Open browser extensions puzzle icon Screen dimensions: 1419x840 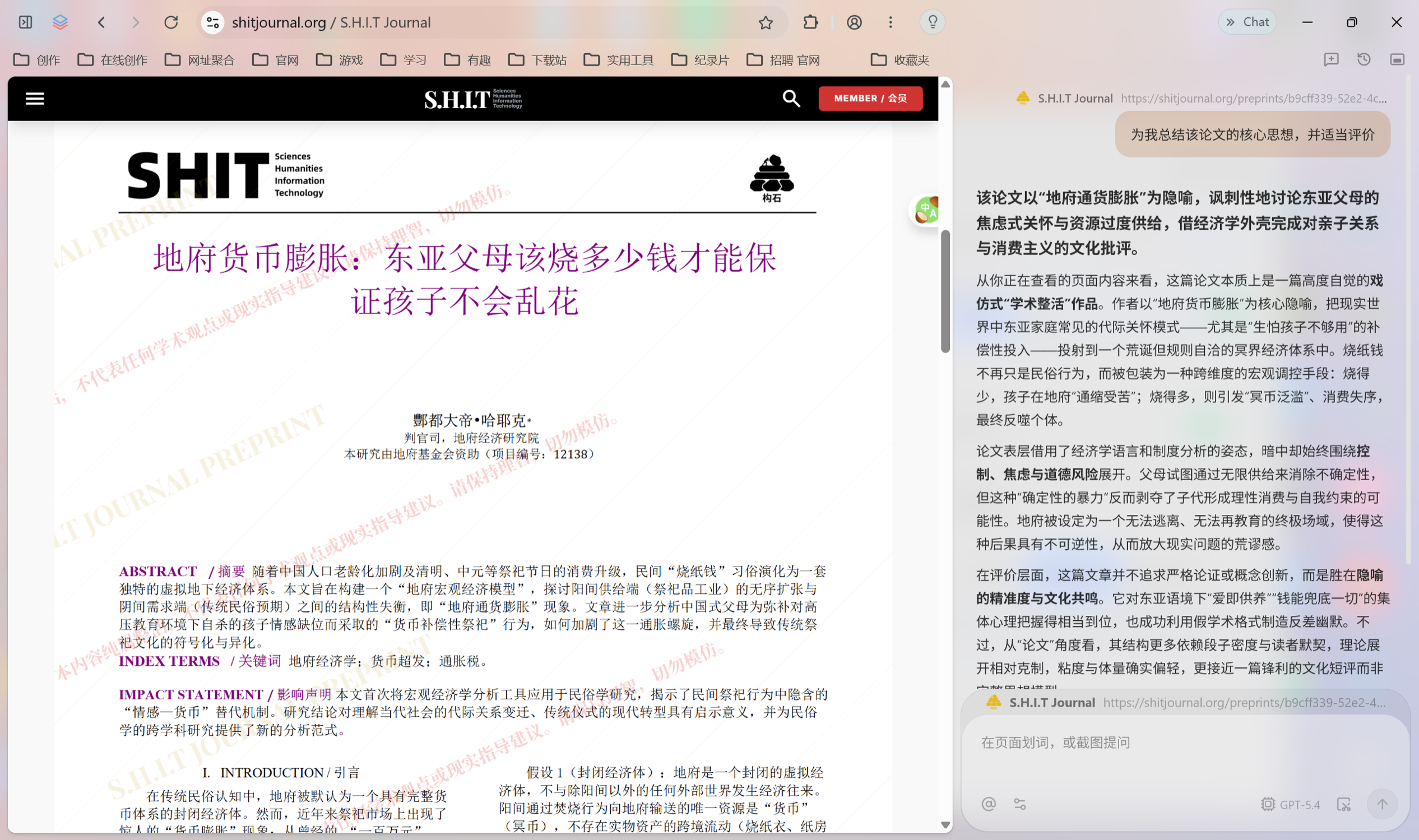click(x=810, y=22)
